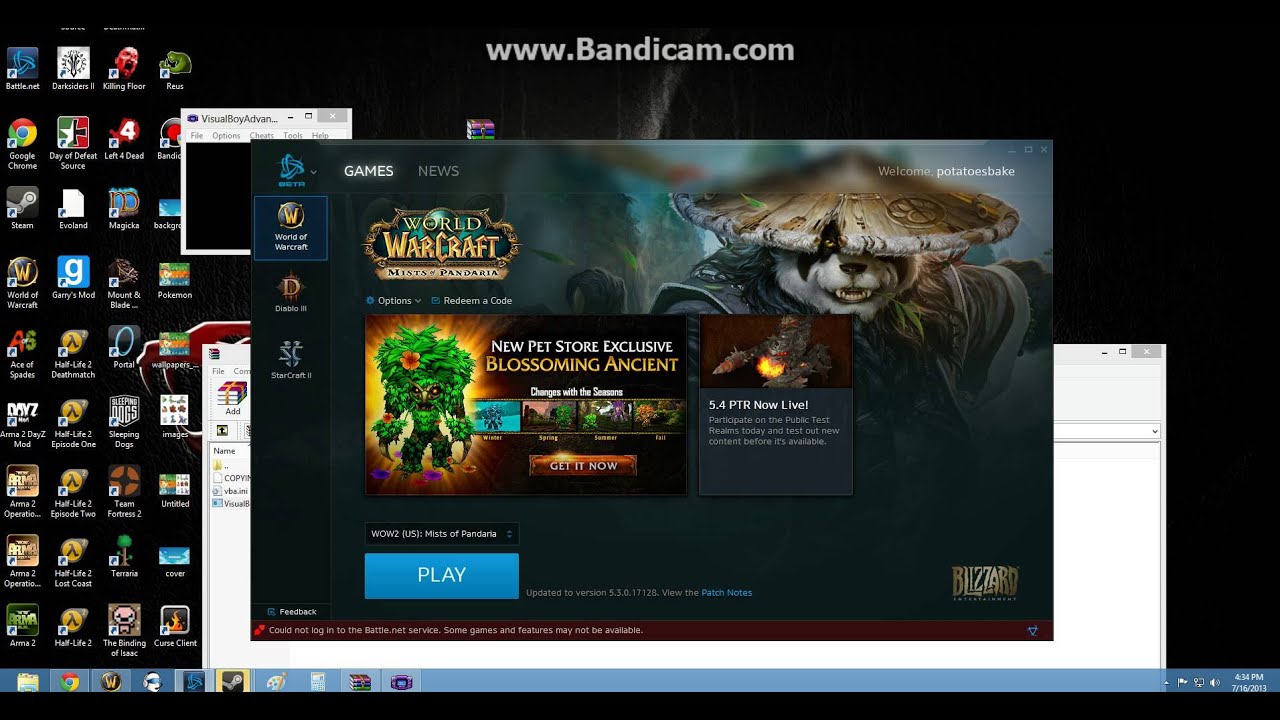Click the up-folder icon in the WinRAR window
1280x720 pixels.
[223, 430]
